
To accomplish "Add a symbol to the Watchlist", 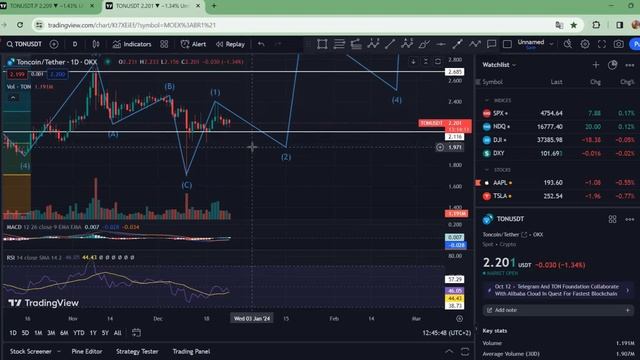I will tap(596, 65).
